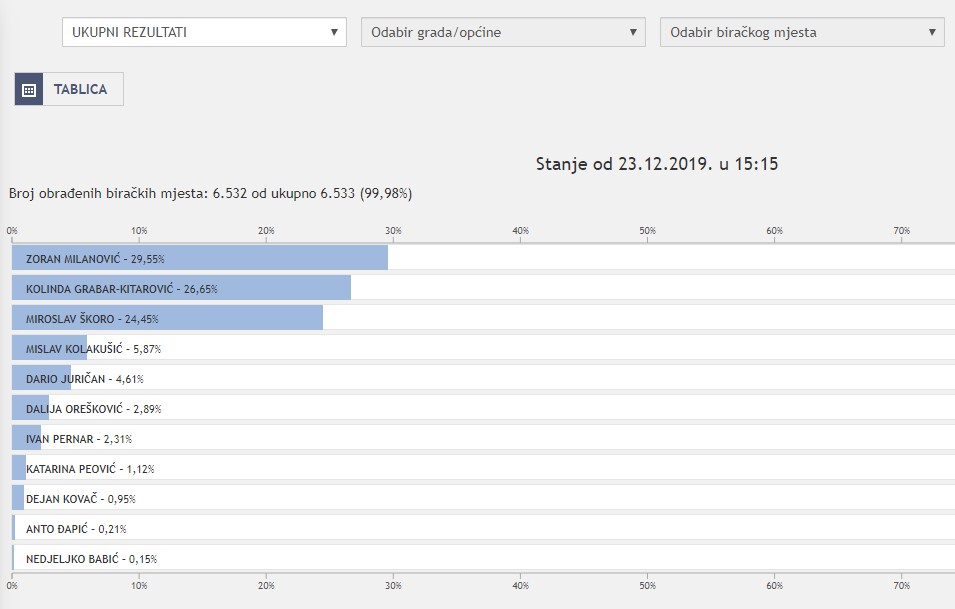The image size is (955, 609).
Task: Click the arrow on the UKUPNI REZULTATI box
Action: tap(334, 32)
